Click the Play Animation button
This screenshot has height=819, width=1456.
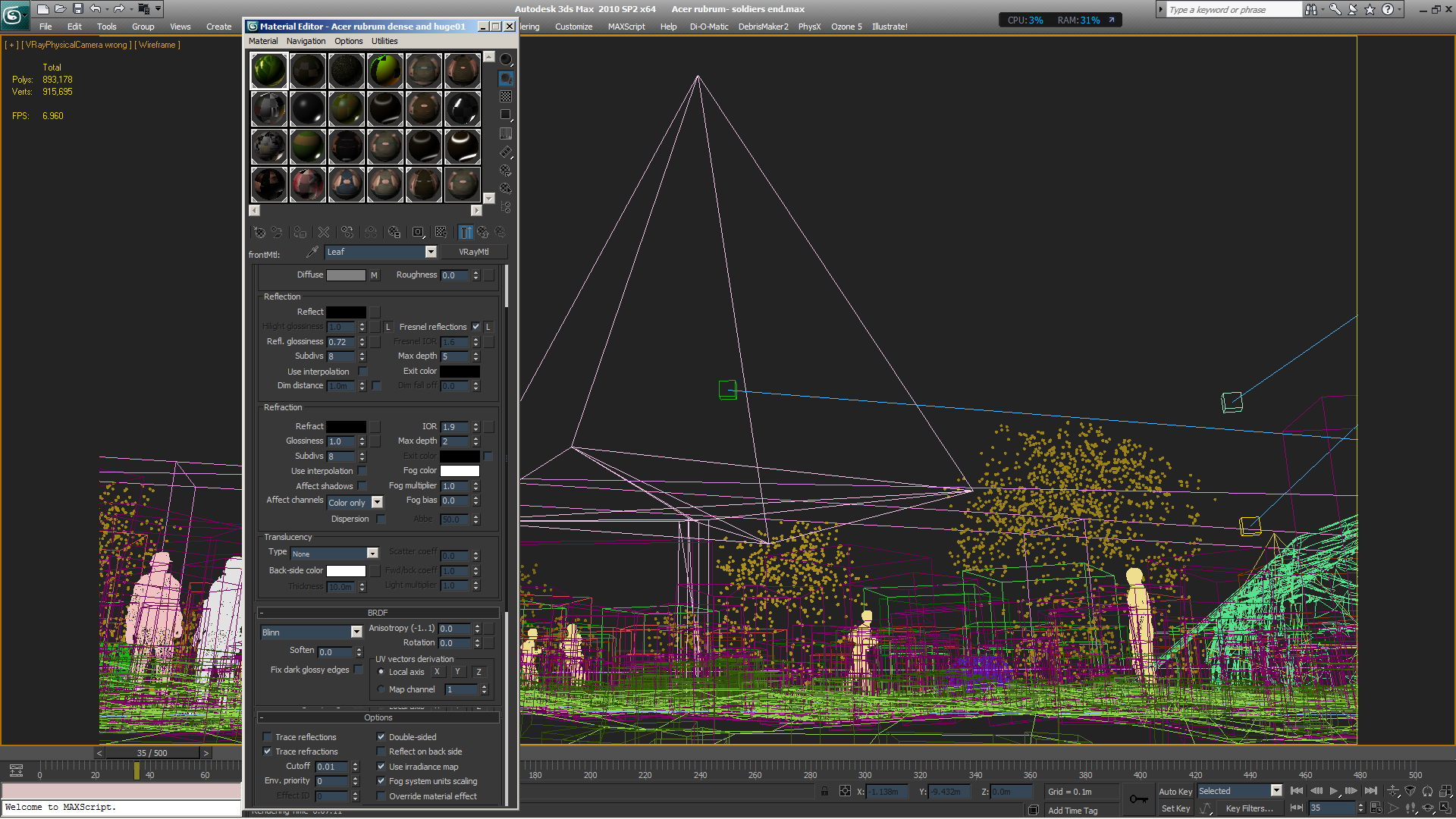click(x=1334, y=791)
